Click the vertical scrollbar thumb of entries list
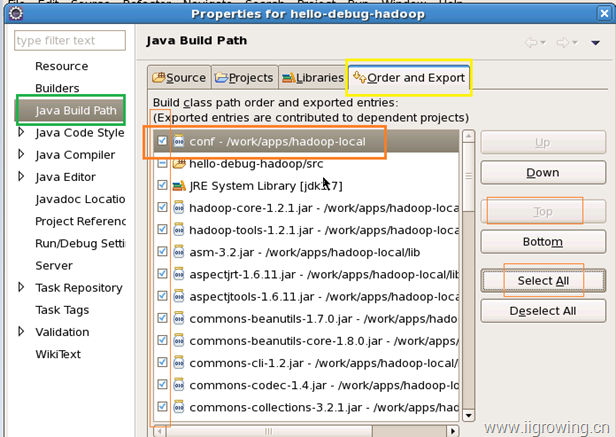616x437 pixels. pos(468,176)
